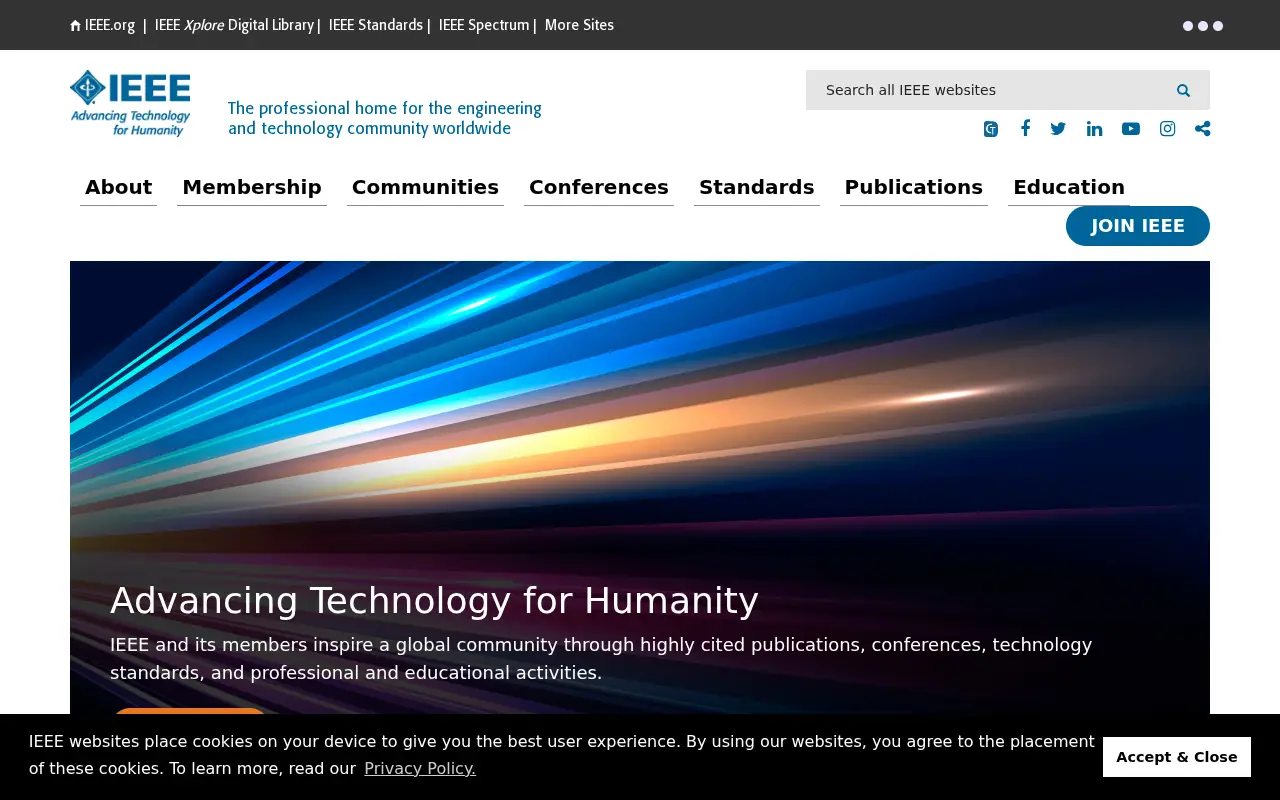Go to IEEE.org in the top bar
This screenshot has height=800, width=1280.
coord(102,25)
